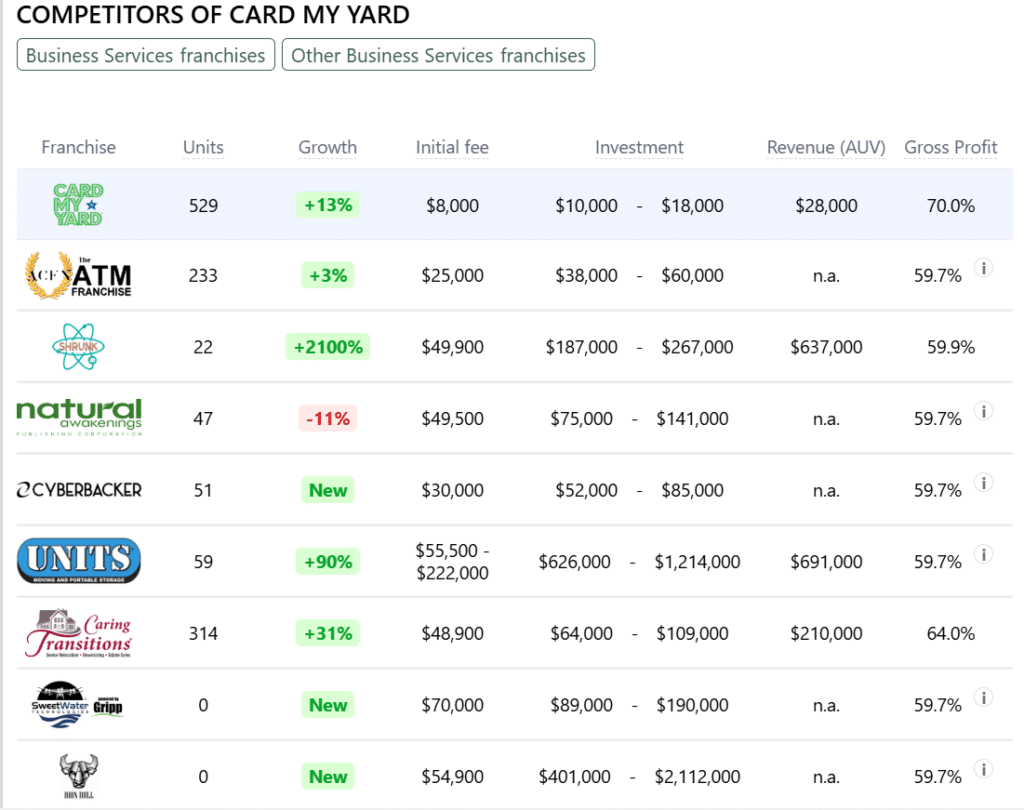The width and height of the screenshot is (1024, 810).
Task: Open the Natural Awakenings logo
Action: (x=79, y=417)
